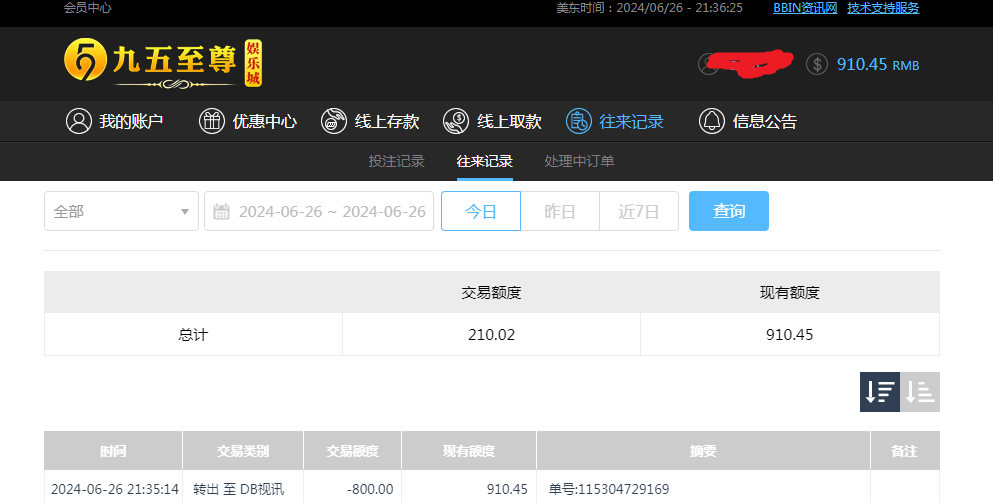Viewport: 993px width, 503px height.
Task: Click the 九五至尊 site logo
Action: (162, 64)
